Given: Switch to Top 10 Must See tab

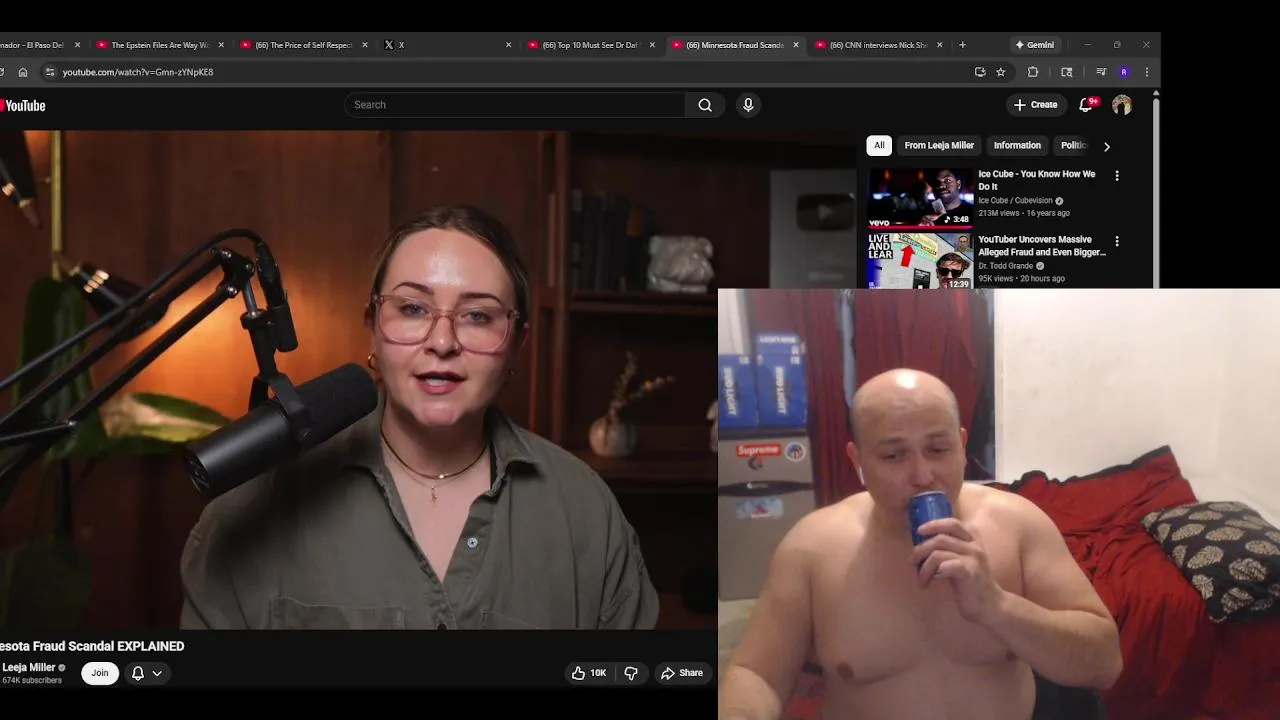Looking at the screenshot, I should pyautogui.click(x=589, y=45).
